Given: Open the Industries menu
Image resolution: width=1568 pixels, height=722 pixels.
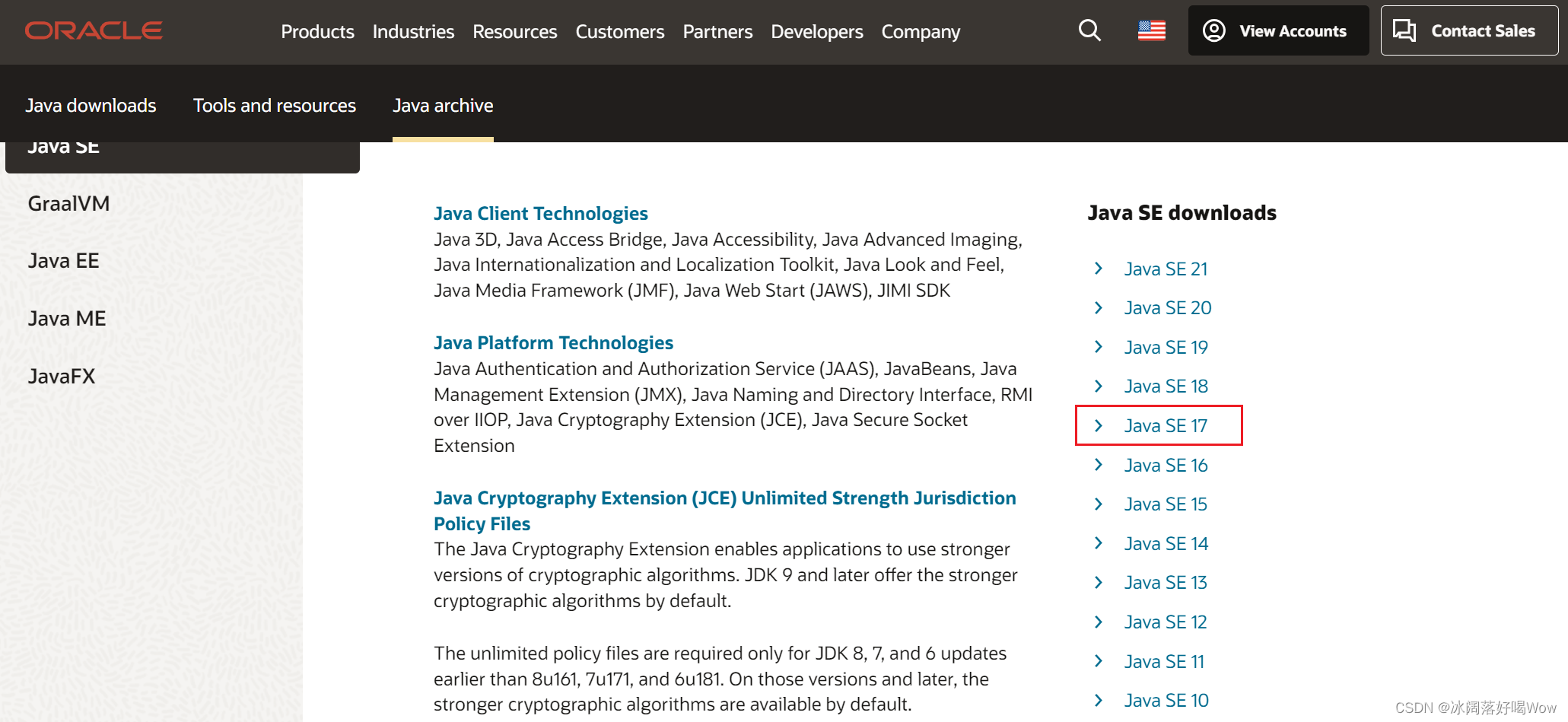Looking at the screenshot, I should 413,32.
